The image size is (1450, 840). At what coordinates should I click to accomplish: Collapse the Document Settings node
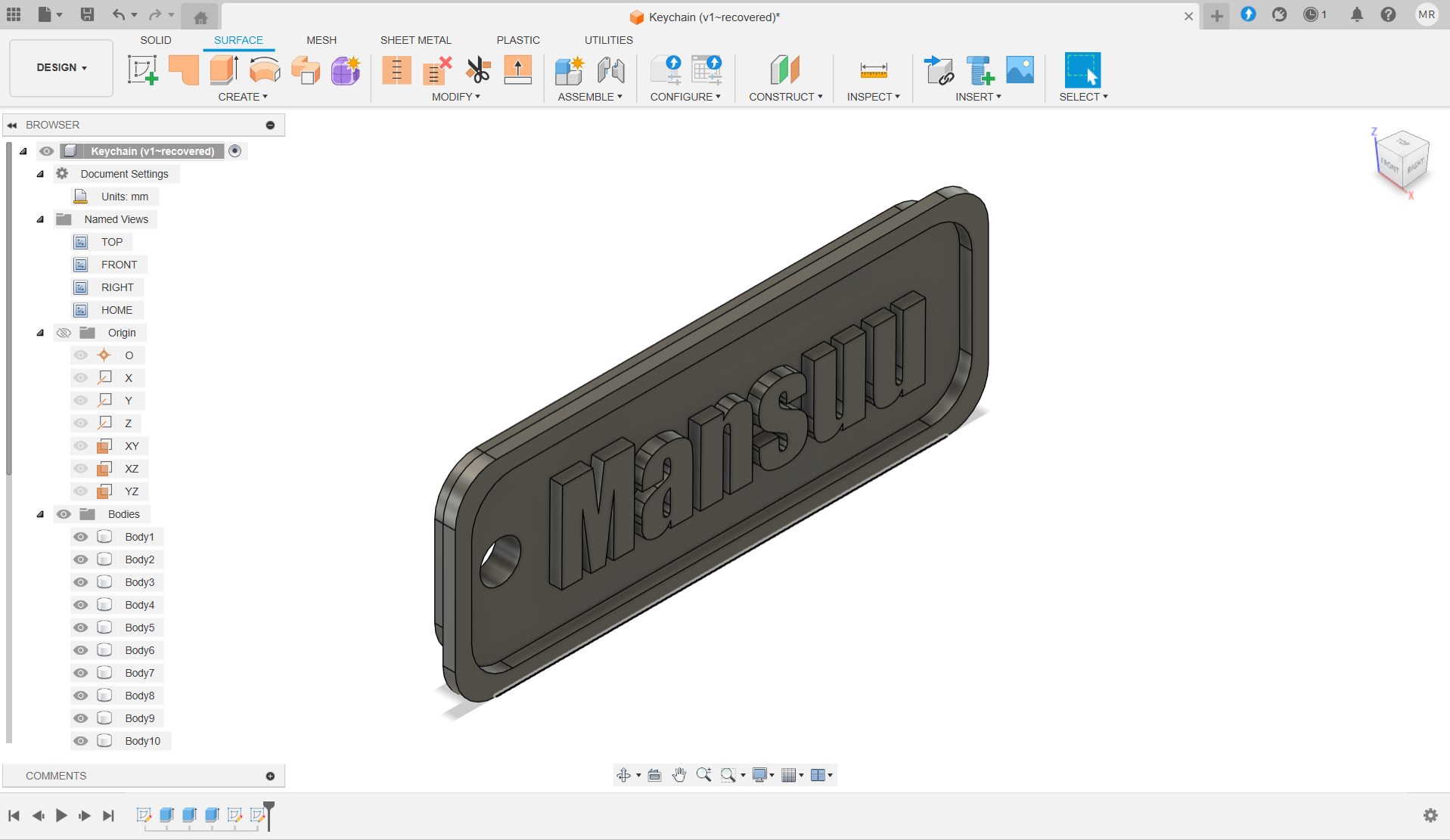click(41, 174)
